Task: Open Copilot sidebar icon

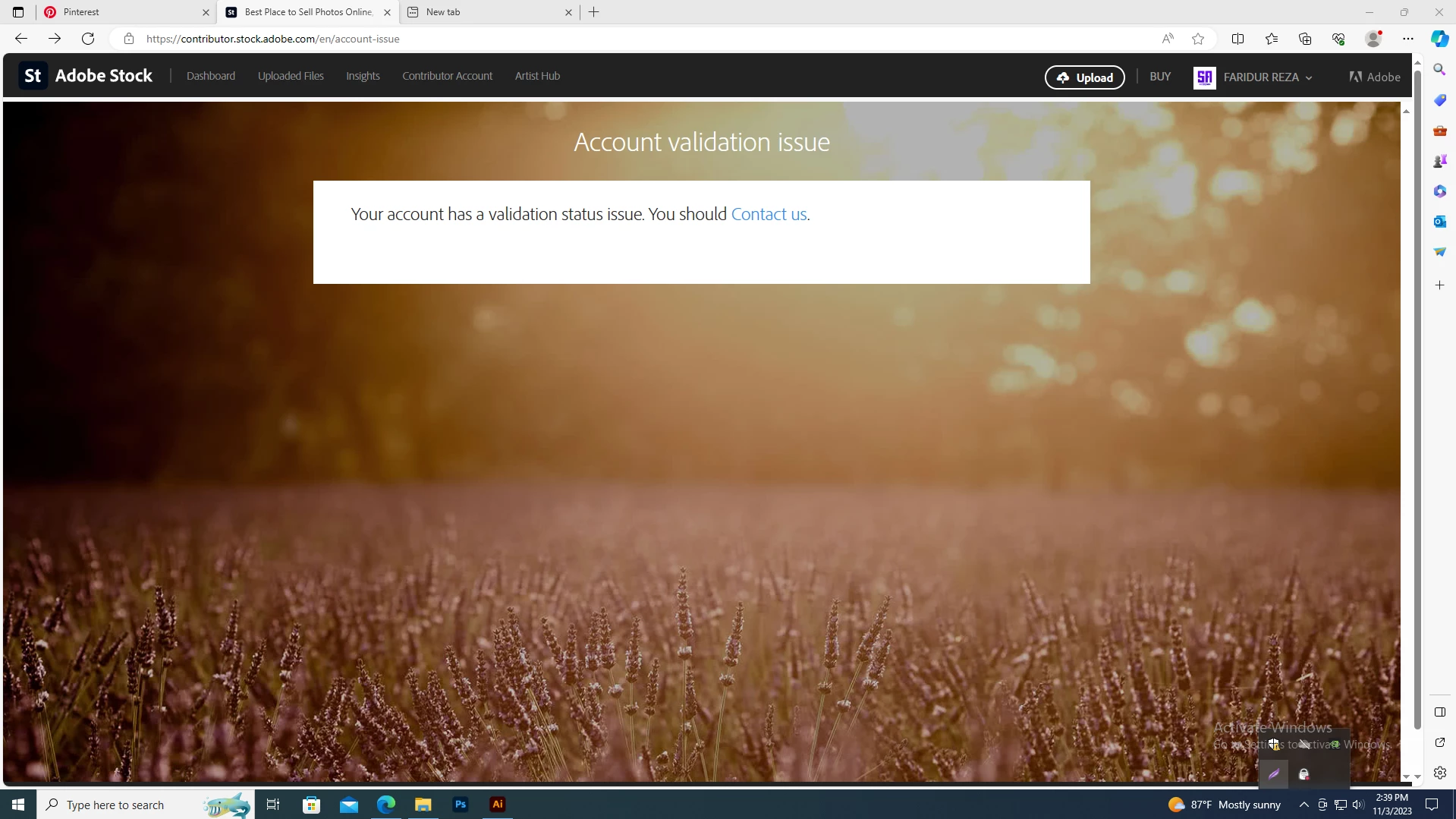Action: point(1439,39)
